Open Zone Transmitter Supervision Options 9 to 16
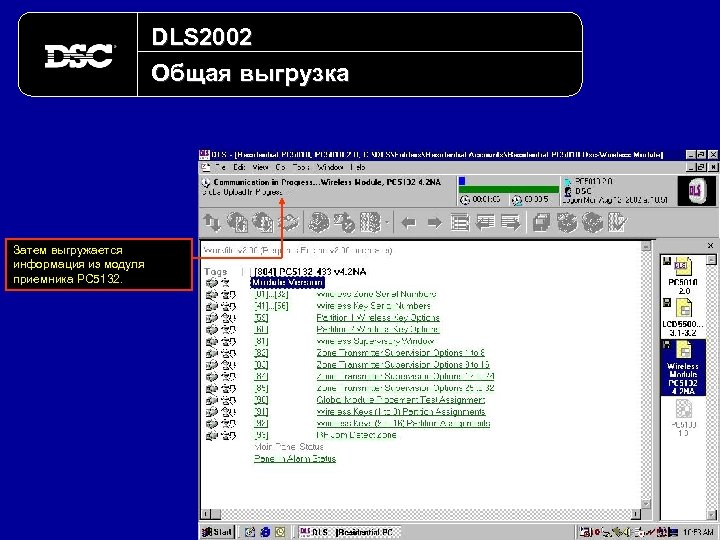Viewport: 720px width, 540px height. (403, 365)
